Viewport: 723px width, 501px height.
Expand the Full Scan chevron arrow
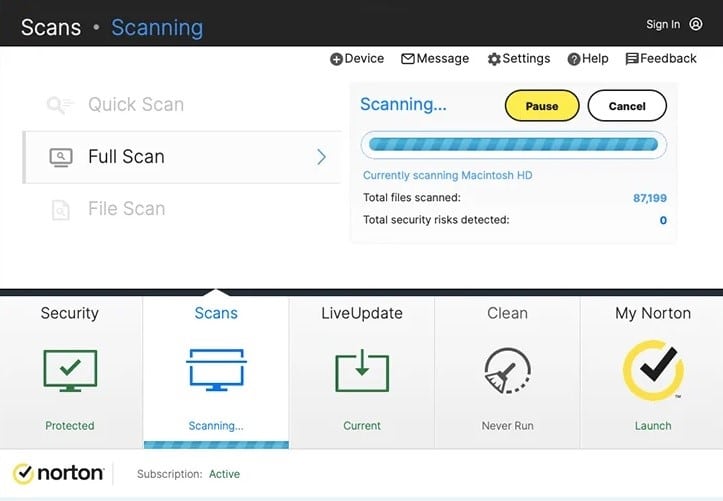pos(321,157)
